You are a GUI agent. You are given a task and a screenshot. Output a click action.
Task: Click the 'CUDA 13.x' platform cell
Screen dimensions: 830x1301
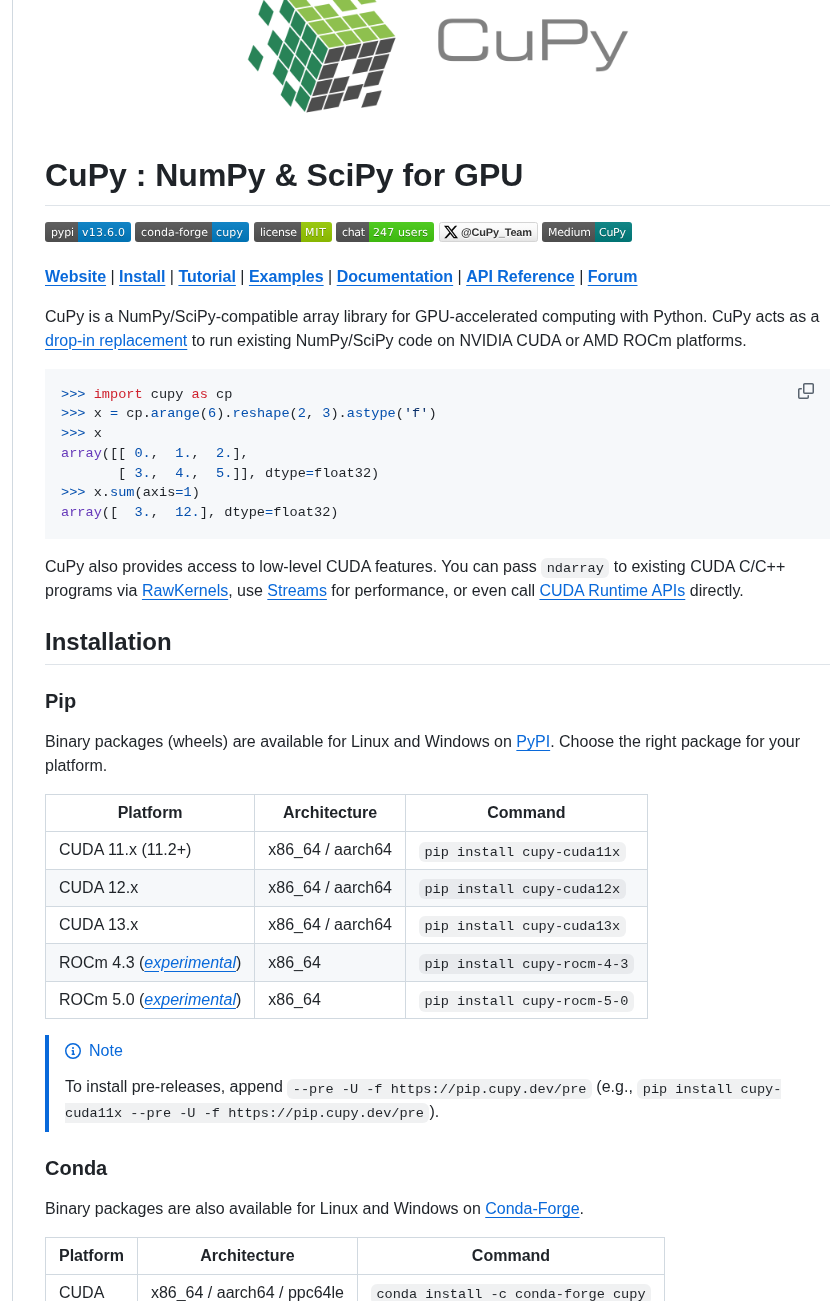[x=150, y=925]
